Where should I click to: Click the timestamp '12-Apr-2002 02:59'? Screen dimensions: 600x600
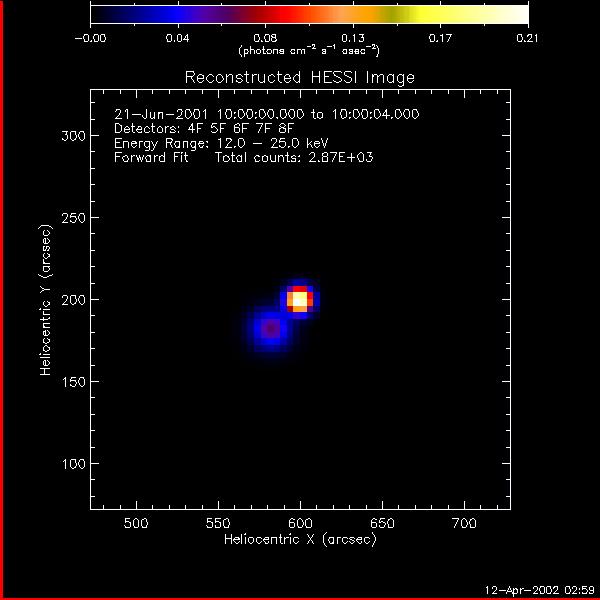tap(540, 590)
